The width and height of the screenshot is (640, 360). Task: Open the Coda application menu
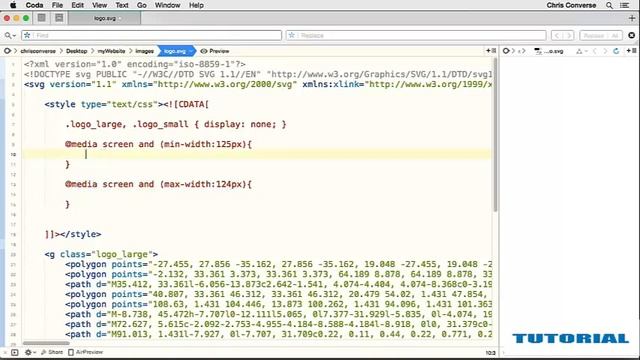click(x=34, y=5)
